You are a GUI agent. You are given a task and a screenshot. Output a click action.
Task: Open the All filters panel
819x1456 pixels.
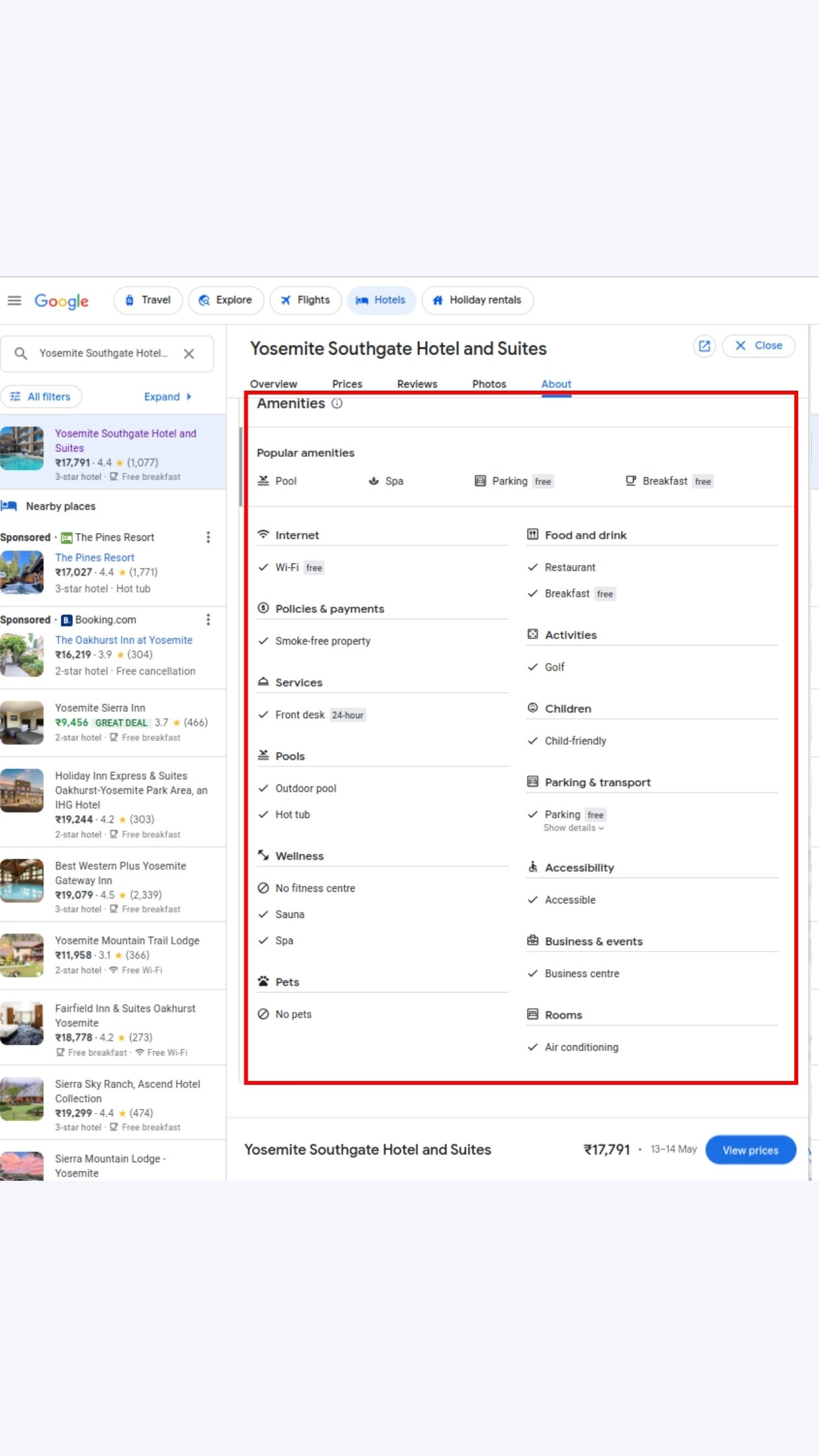point(41,396)
